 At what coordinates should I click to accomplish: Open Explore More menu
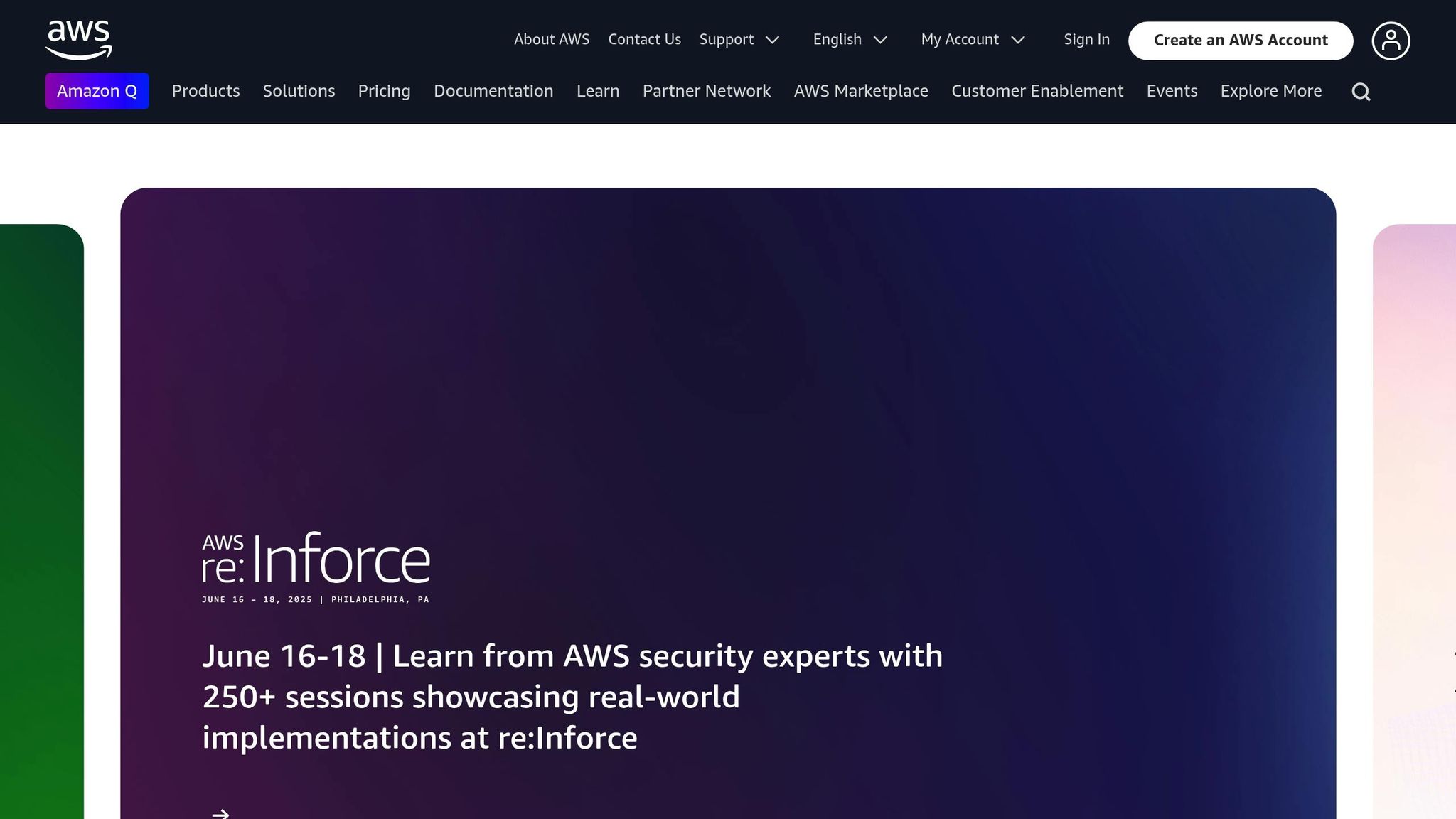pos(1271,91)
